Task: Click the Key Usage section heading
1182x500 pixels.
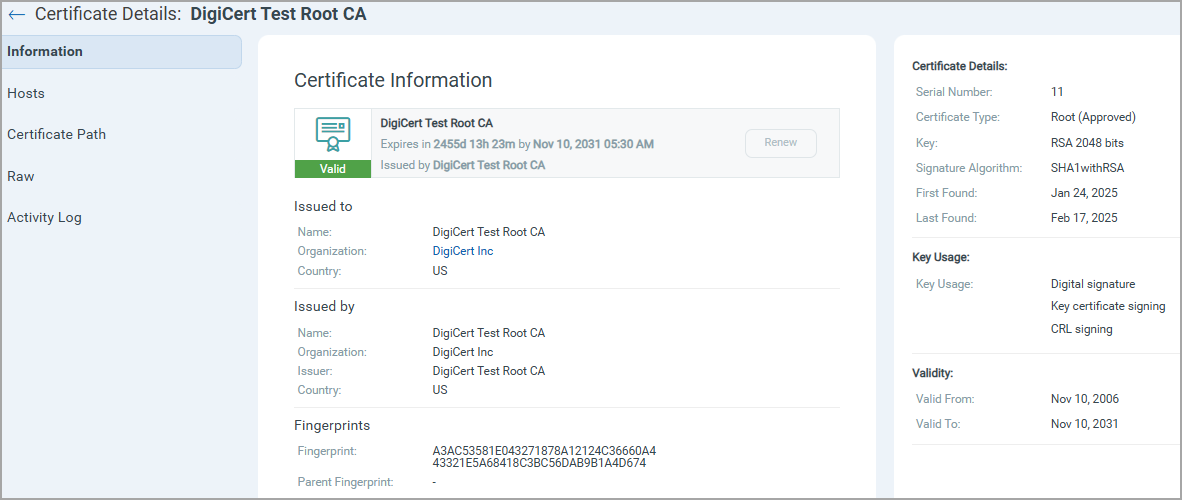Action: click(941, 257)
